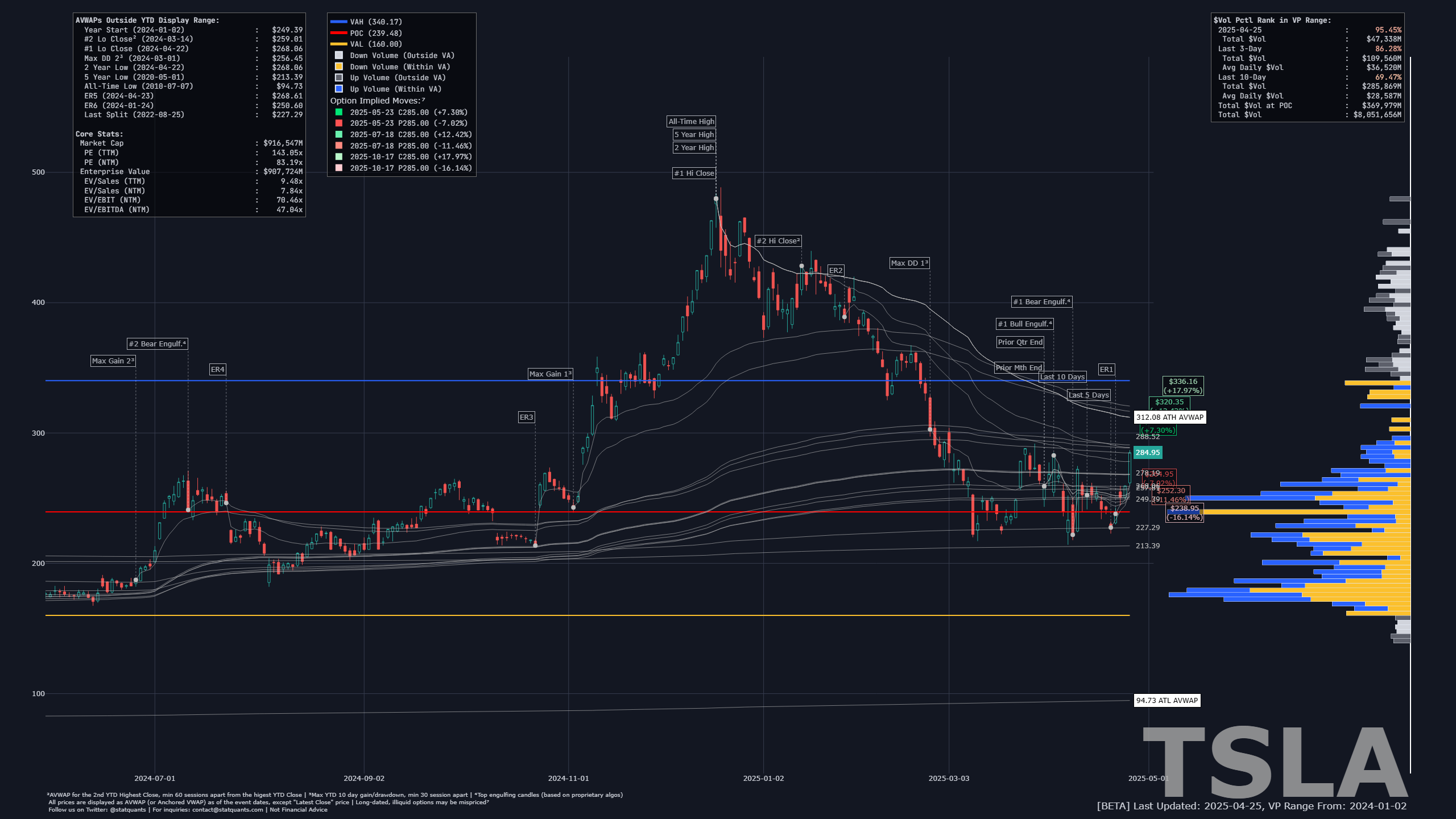
Task: Click the Max Gain 1 annotation label
Action: click(550, 374)
